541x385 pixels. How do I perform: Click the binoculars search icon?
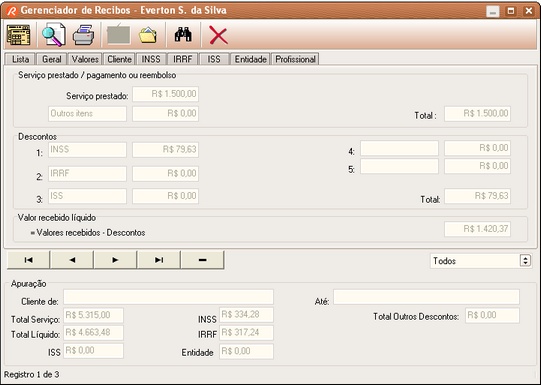click(183, 34)
